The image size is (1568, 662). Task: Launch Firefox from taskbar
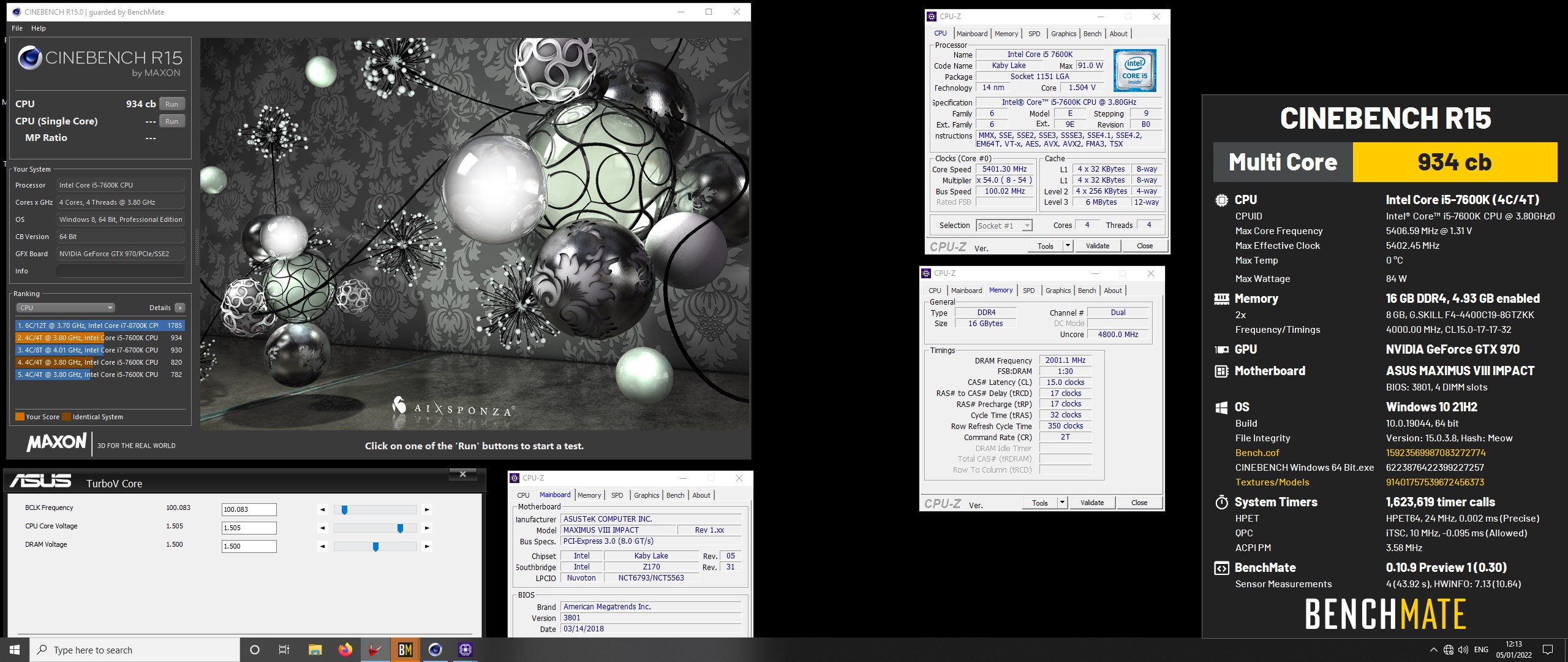point(345,650)
